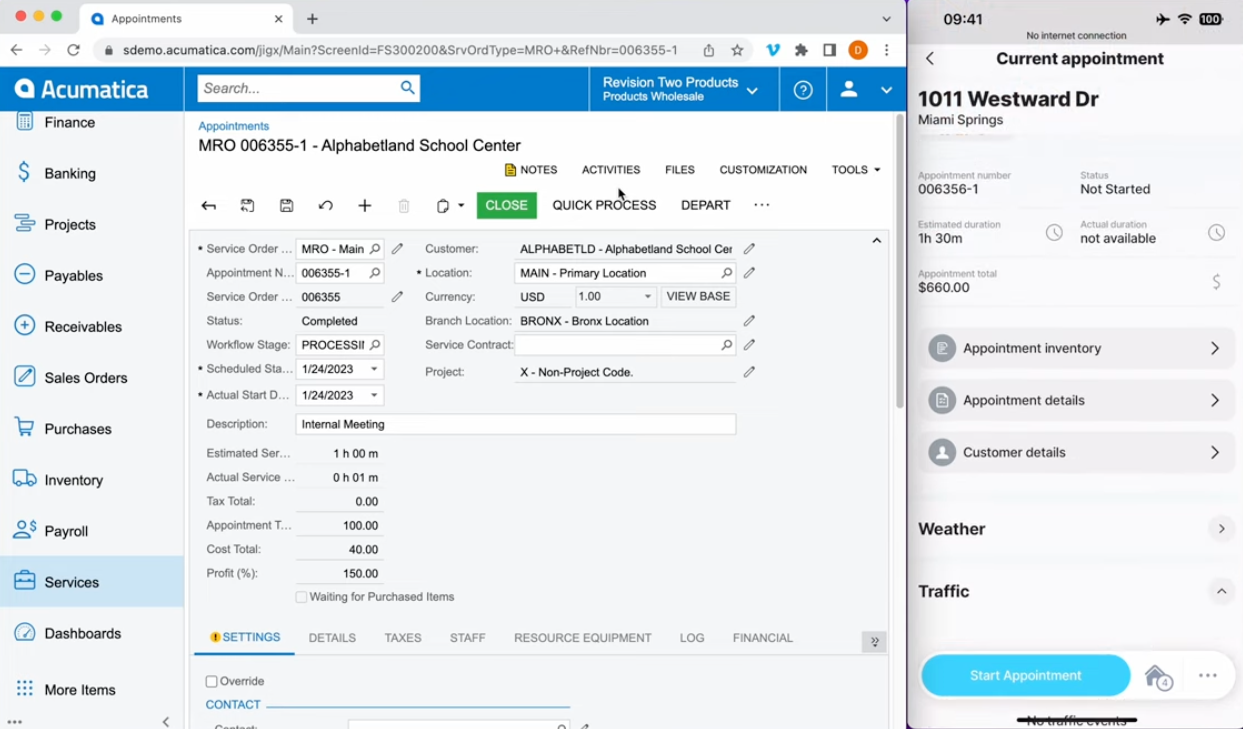Screen dimensions: 1243x729
Task: Click View Base currency button
Action: click(698, 297)
